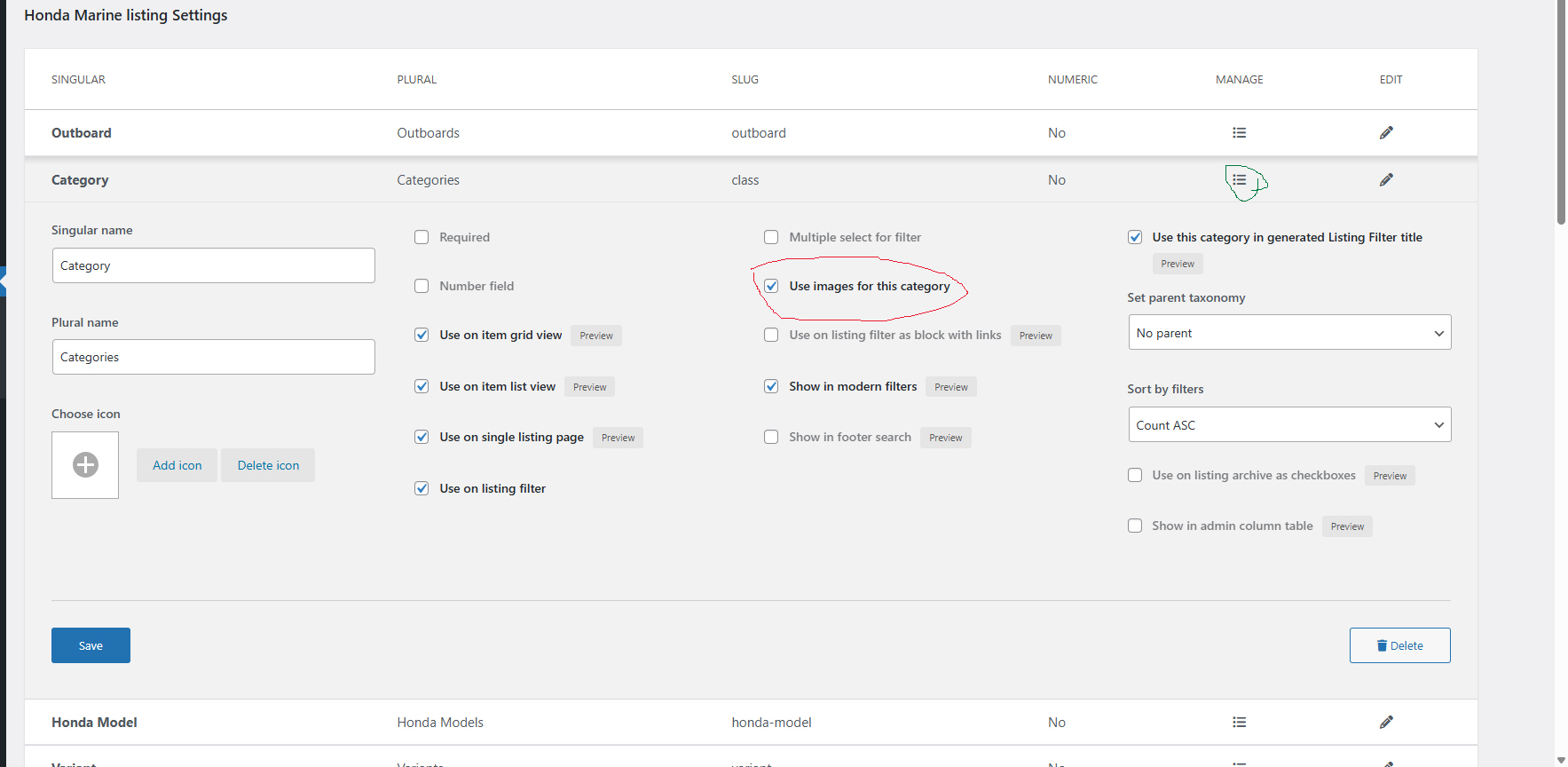The width and height of the screenshot is (1568, 767).
Task: Click edit pencil icon for Outboard row
Action: (1386, 133)
